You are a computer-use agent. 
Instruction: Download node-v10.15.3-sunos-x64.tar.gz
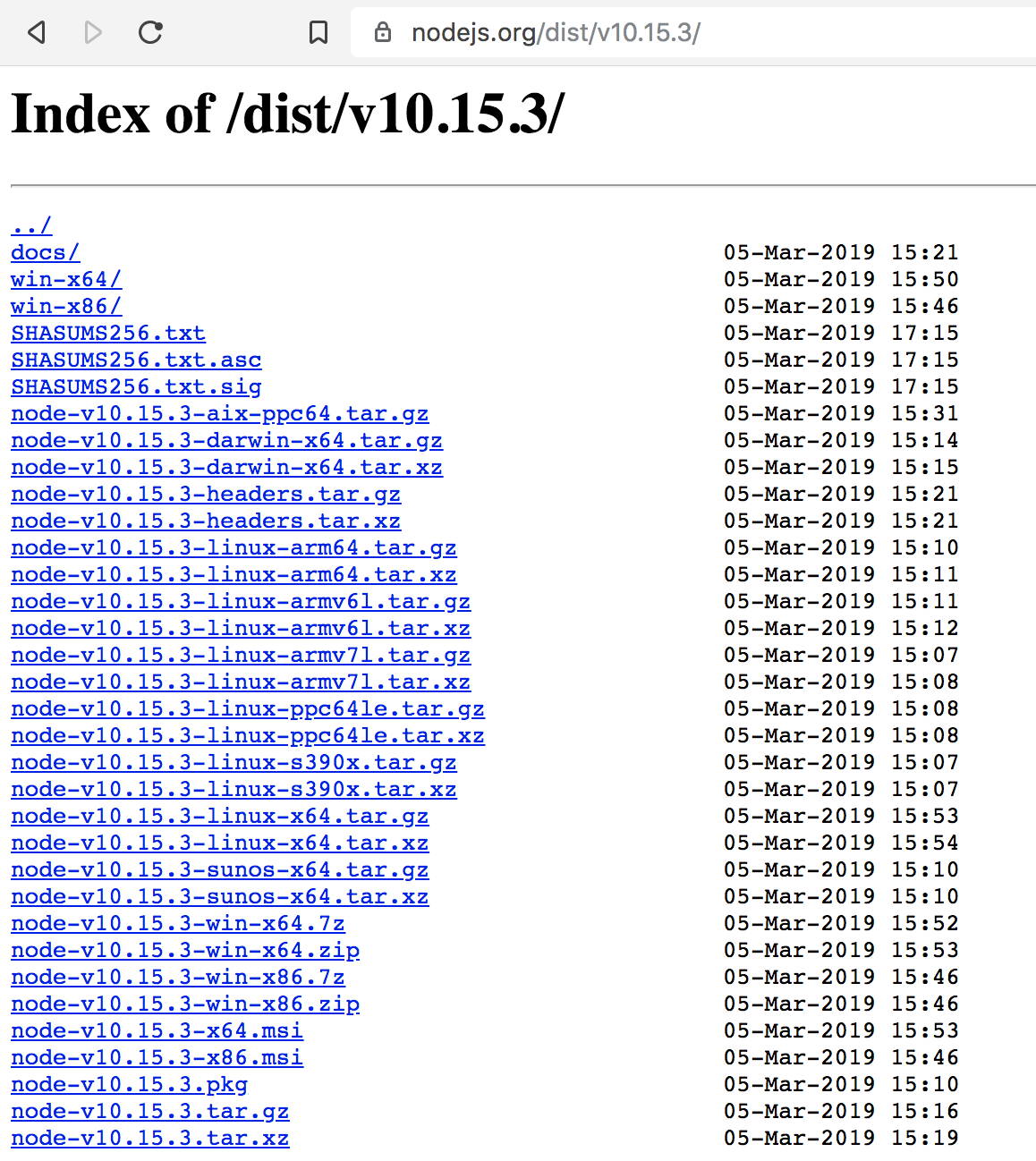220,869
